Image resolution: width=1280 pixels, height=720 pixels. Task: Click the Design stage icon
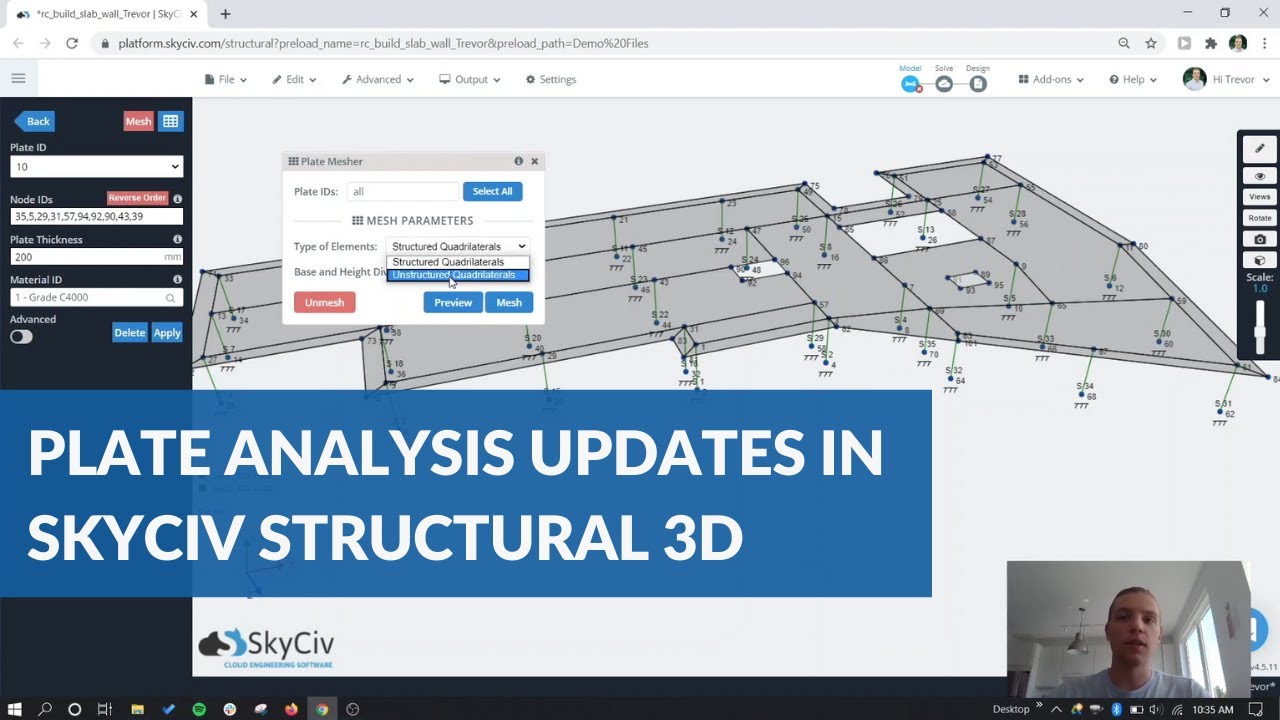(x=978, y=85)
